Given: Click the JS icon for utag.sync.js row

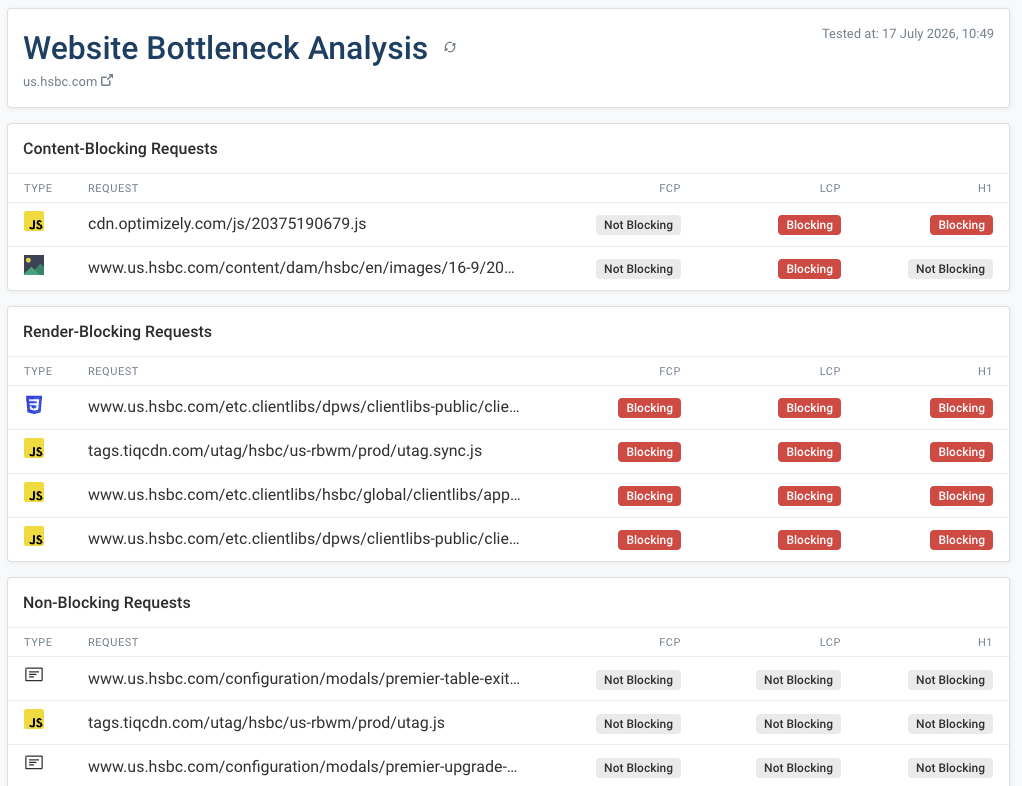Looking at the screenshot, I should click(34, 448).
